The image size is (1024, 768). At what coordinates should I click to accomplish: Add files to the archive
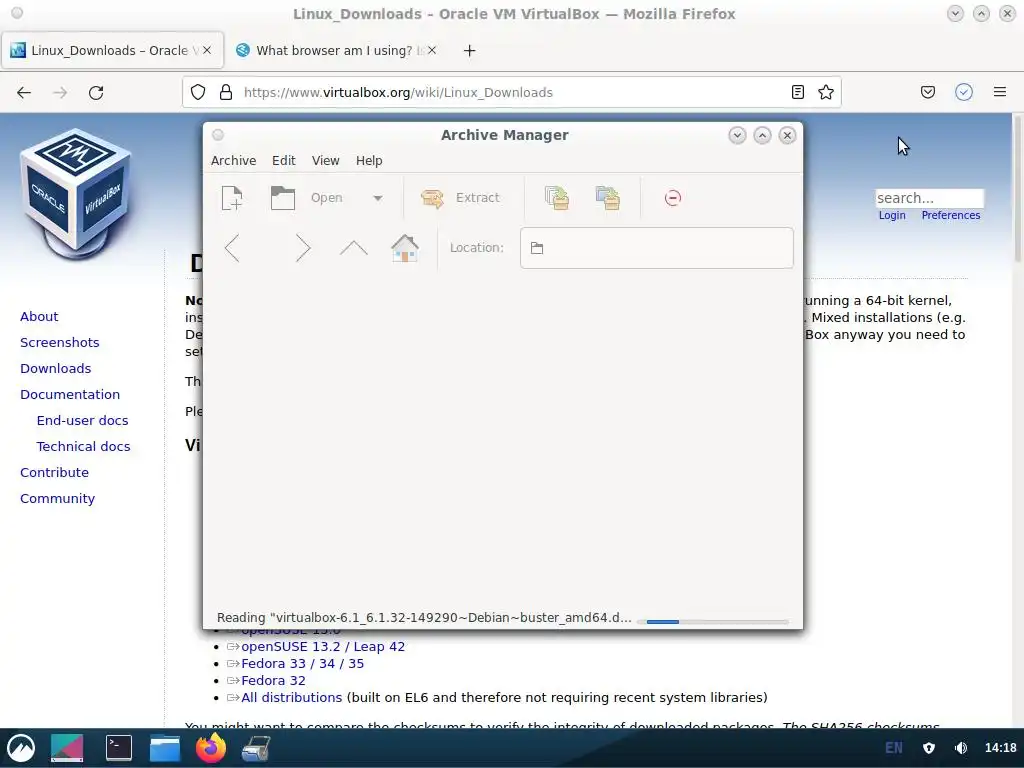557,198
